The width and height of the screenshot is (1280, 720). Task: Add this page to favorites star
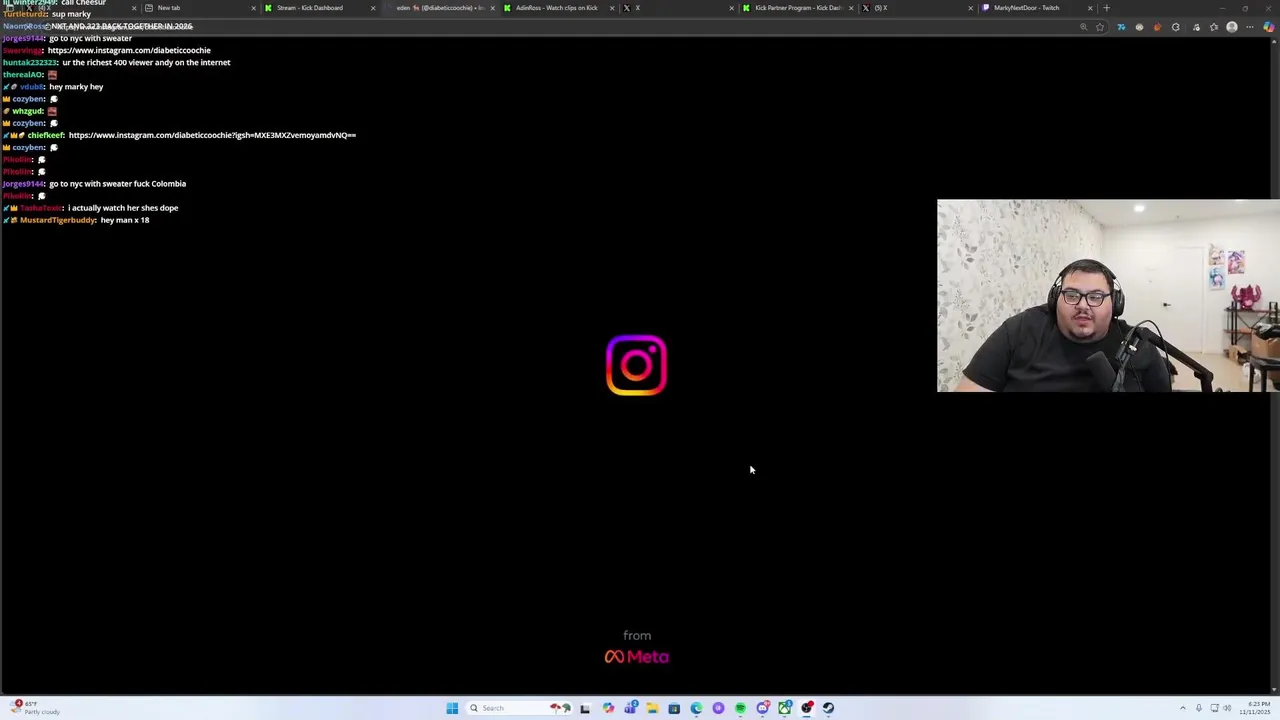1100,27
